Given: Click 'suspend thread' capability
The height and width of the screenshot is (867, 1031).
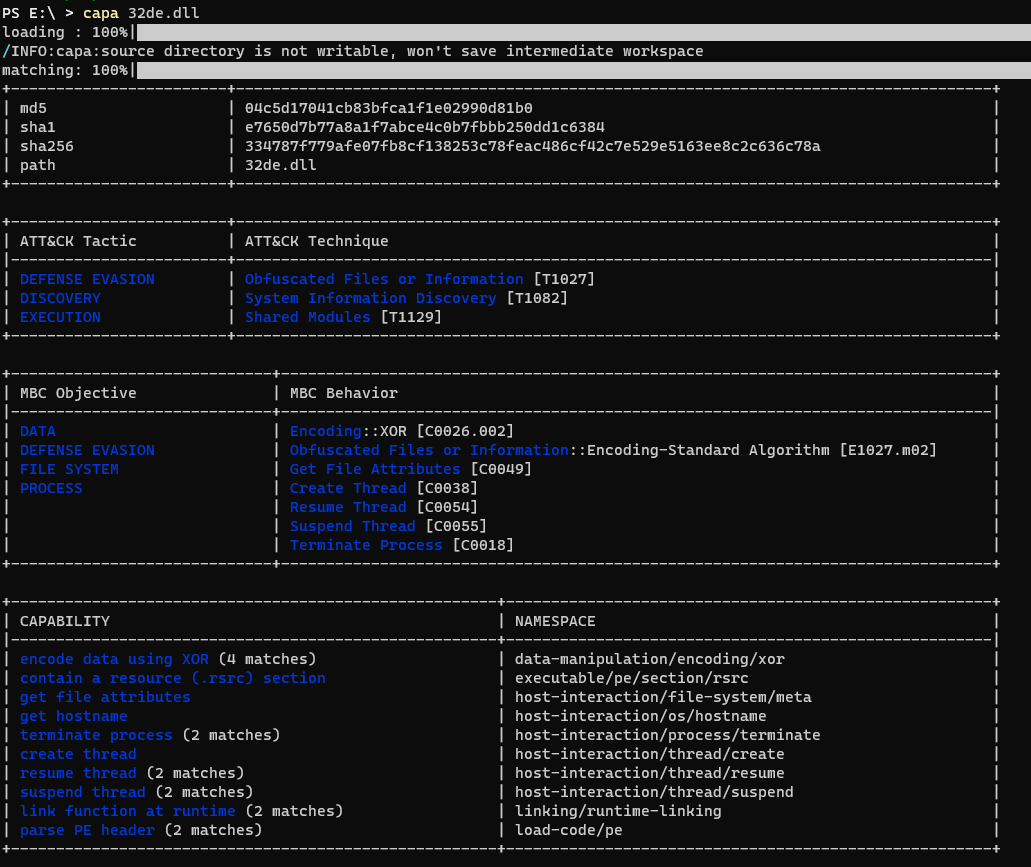Looking at the screenshot, I should tap(83, 793).
